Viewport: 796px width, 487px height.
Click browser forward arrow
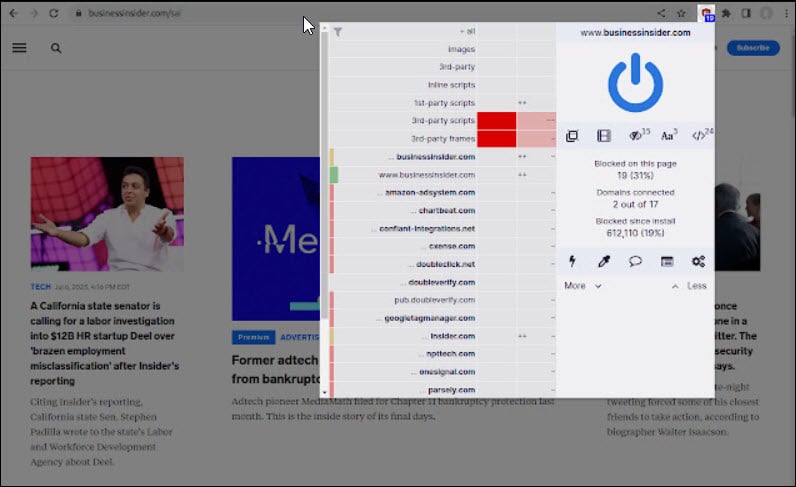coord(34,13)
